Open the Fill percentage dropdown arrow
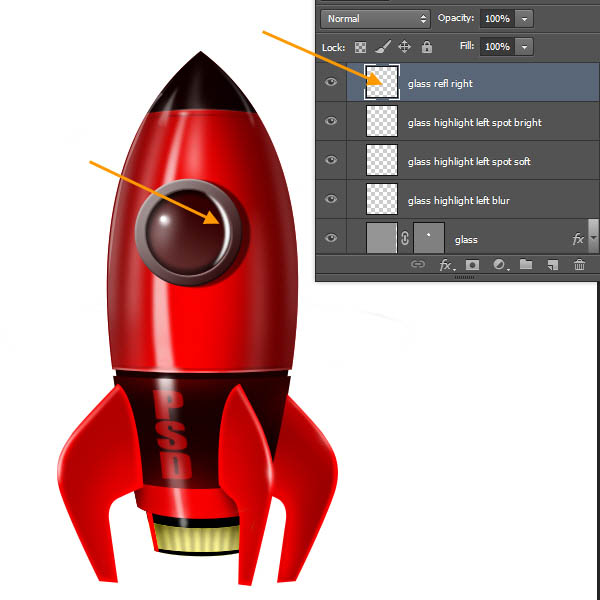This screenshot has height=600, width=600. [x=526, y=47]
